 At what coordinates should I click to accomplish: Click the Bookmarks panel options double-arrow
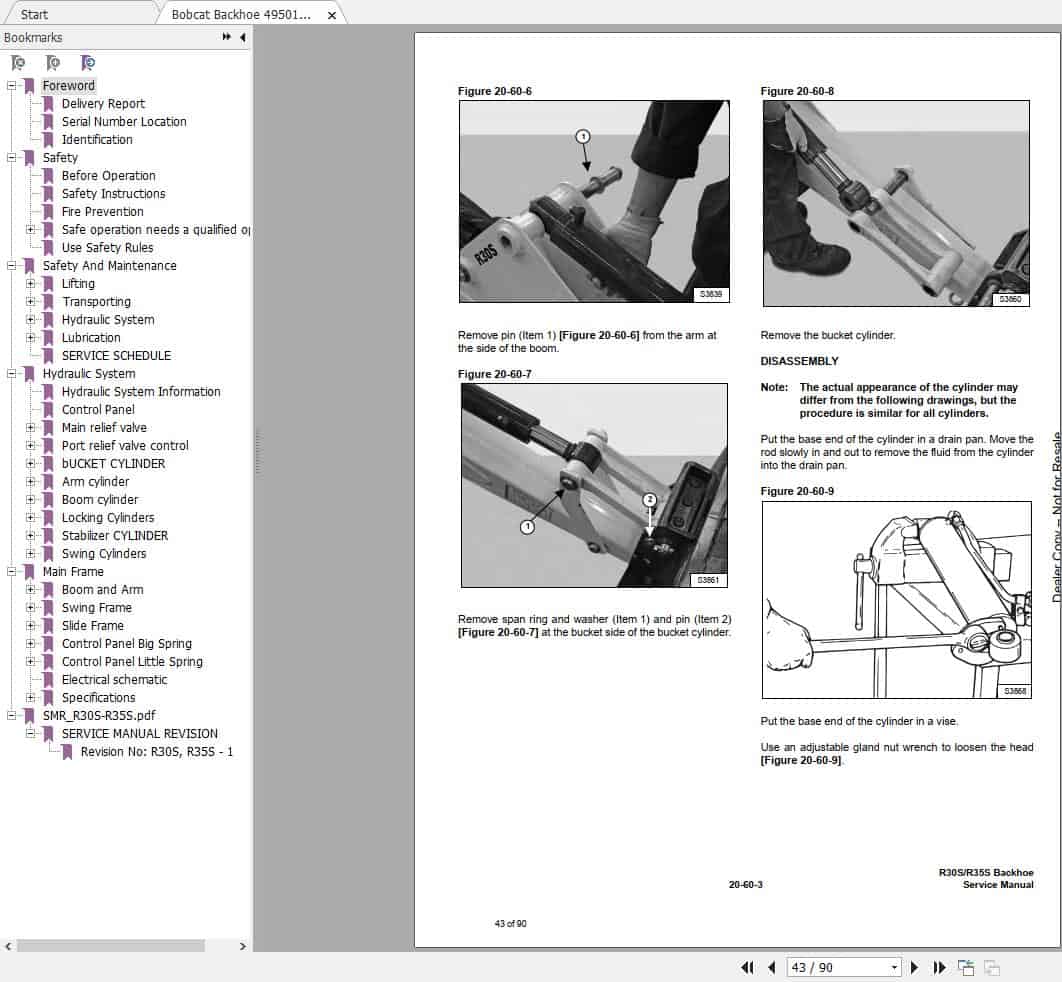(x=228, y=38)
